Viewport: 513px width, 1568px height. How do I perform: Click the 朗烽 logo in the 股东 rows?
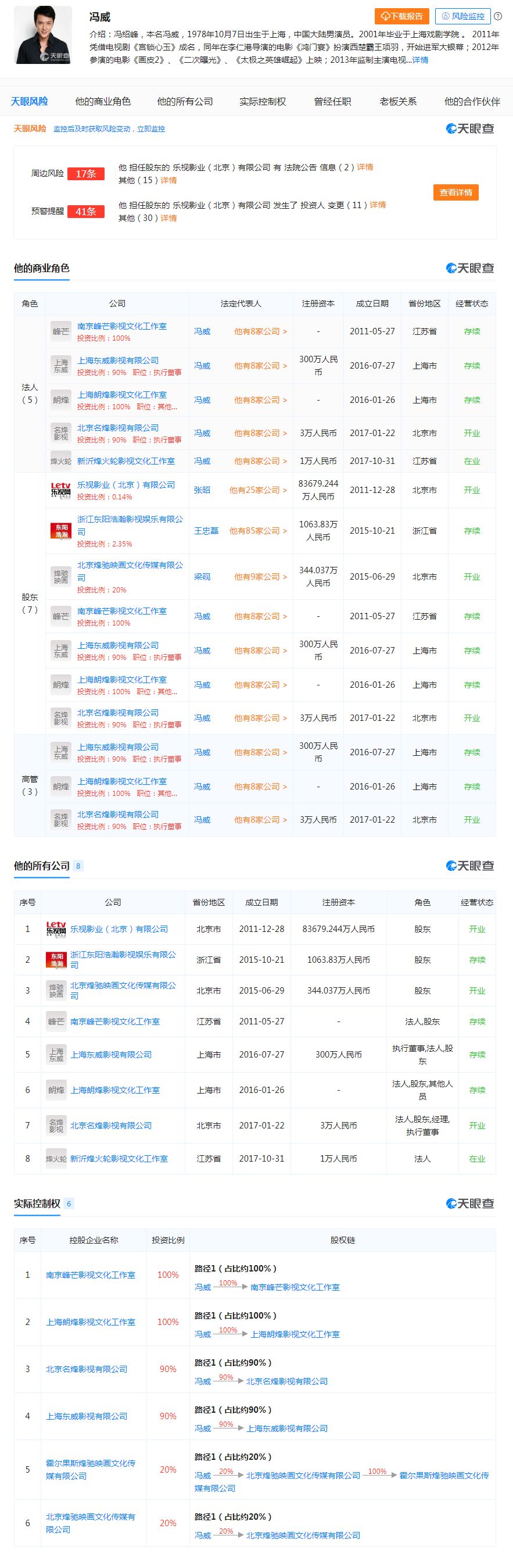[61, 685]
